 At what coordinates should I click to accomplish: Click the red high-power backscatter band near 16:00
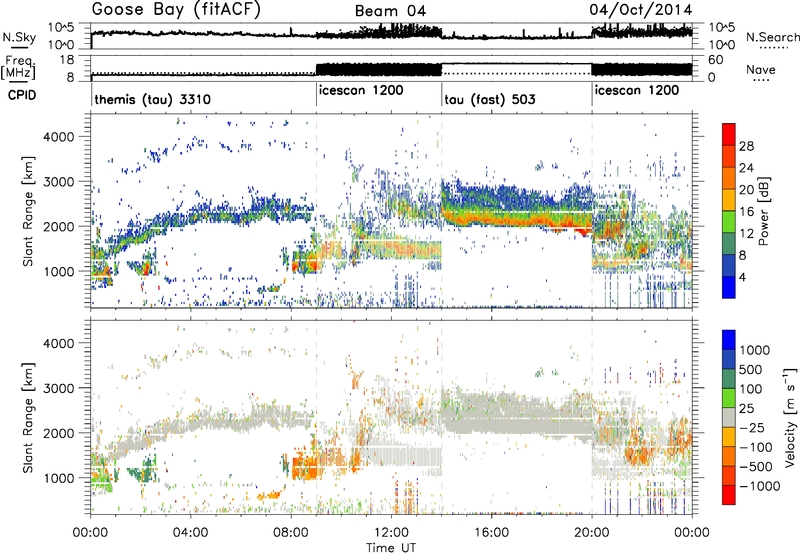(x=515, y=220)
